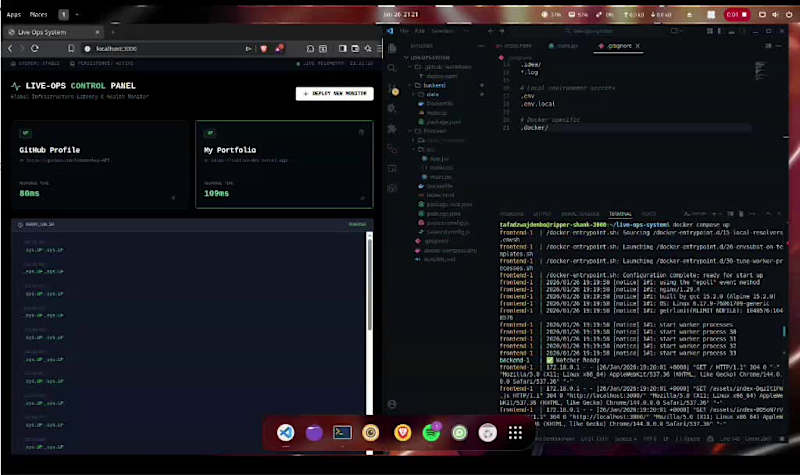Open the Brave Shields icon

click(x=264, y=48)
